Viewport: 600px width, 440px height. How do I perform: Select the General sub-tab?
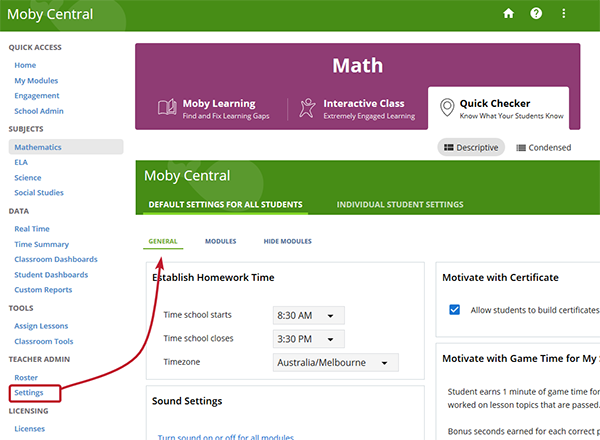pos(163,241)
